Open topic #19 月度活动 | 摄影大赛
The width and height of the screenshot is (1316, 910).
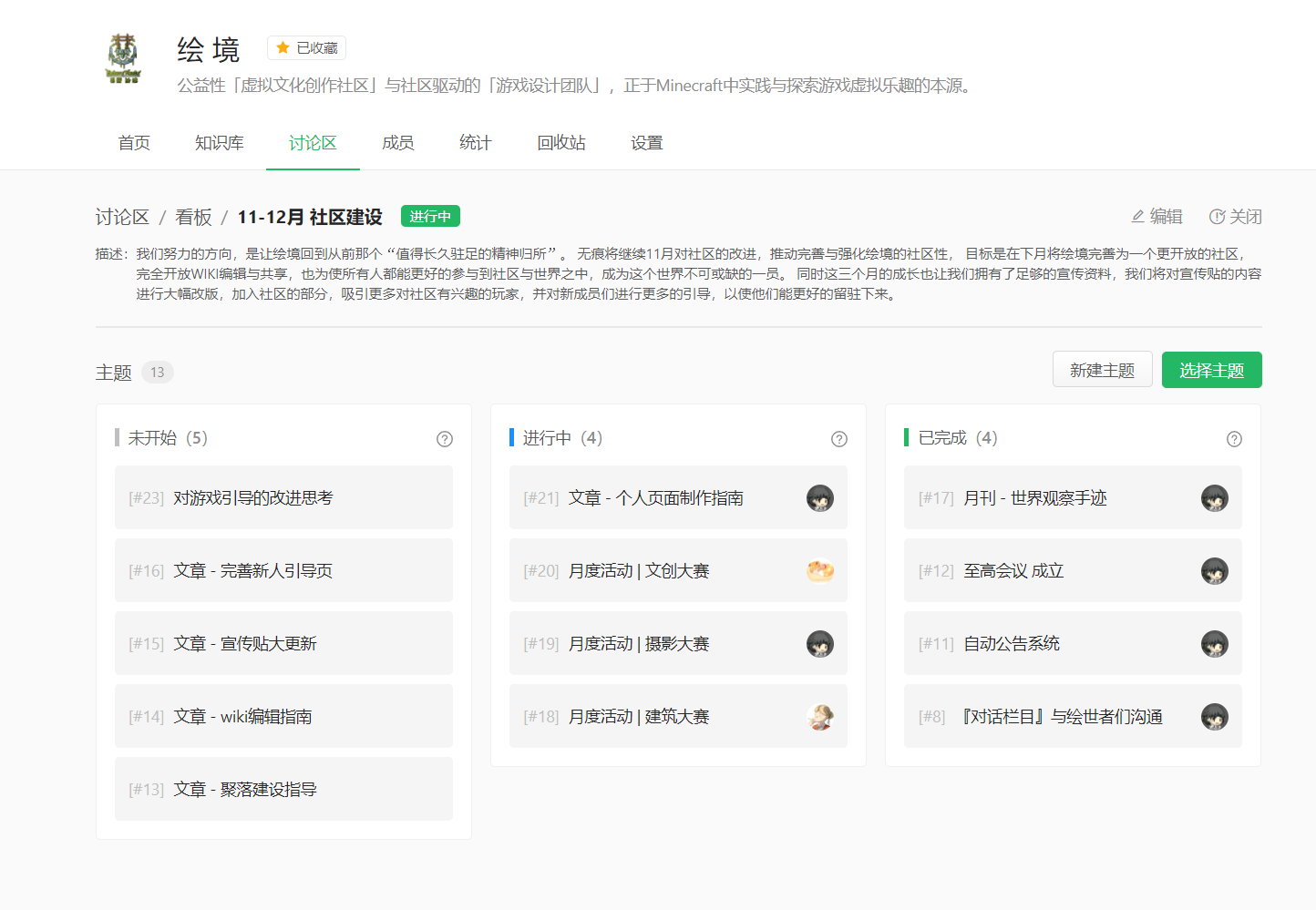click(678, 643)
